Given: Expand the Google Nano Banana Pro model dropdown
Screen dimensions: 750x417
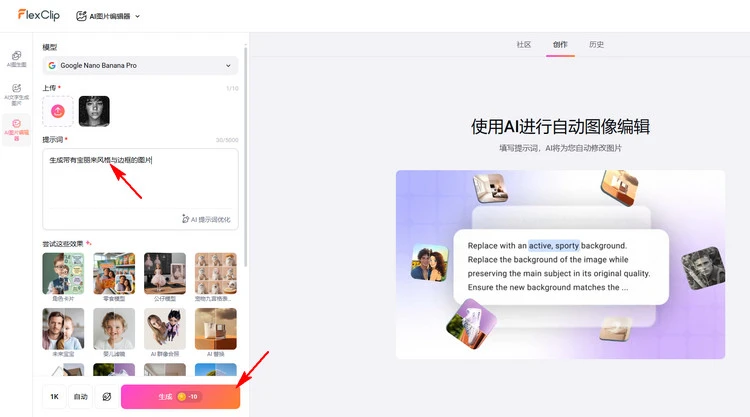Looking at the screenshot, I should tap(140, 65).
